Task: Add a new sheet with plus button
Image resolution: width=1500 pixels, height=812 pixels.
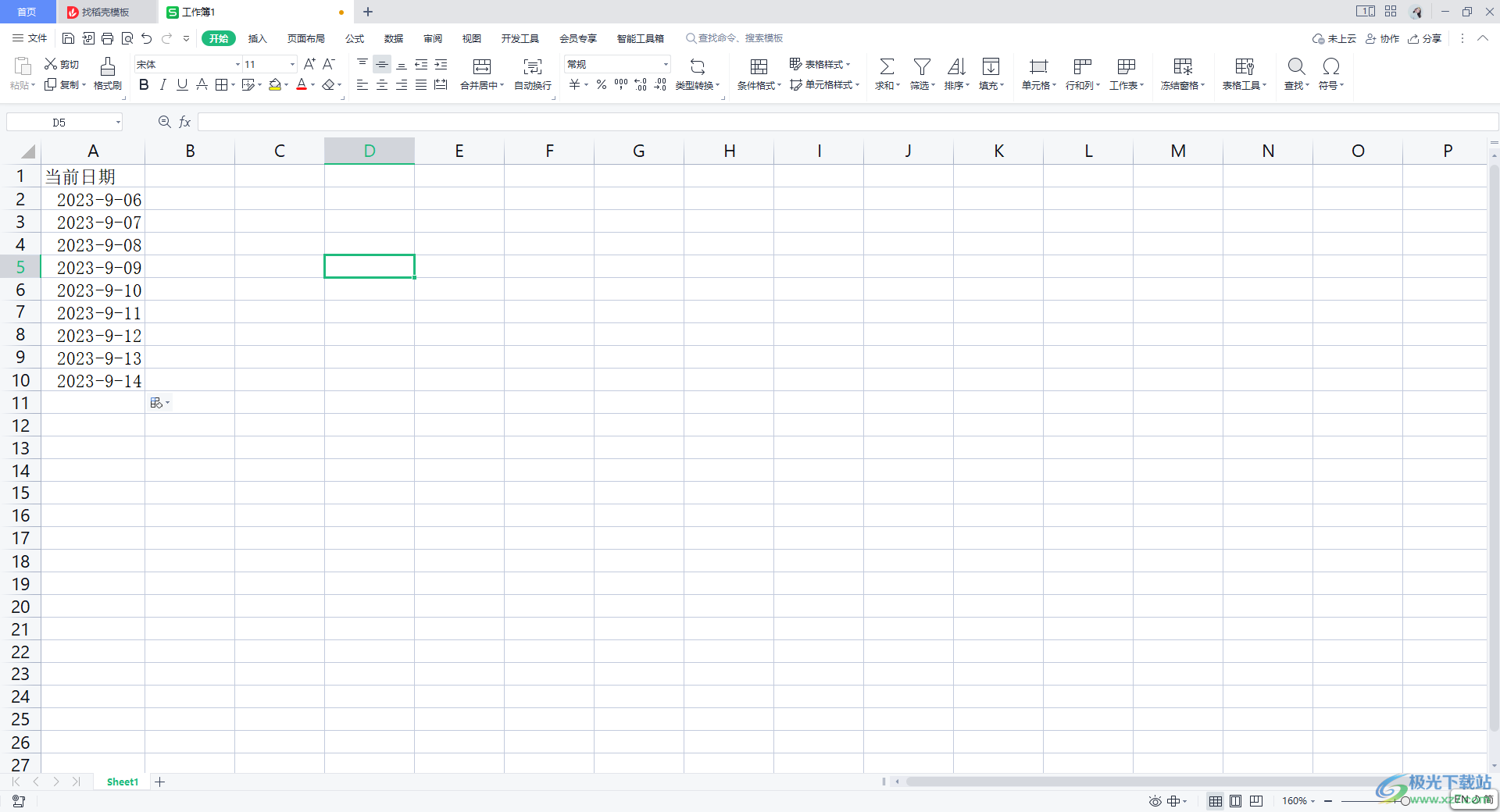Action: (x=160, y=782)
